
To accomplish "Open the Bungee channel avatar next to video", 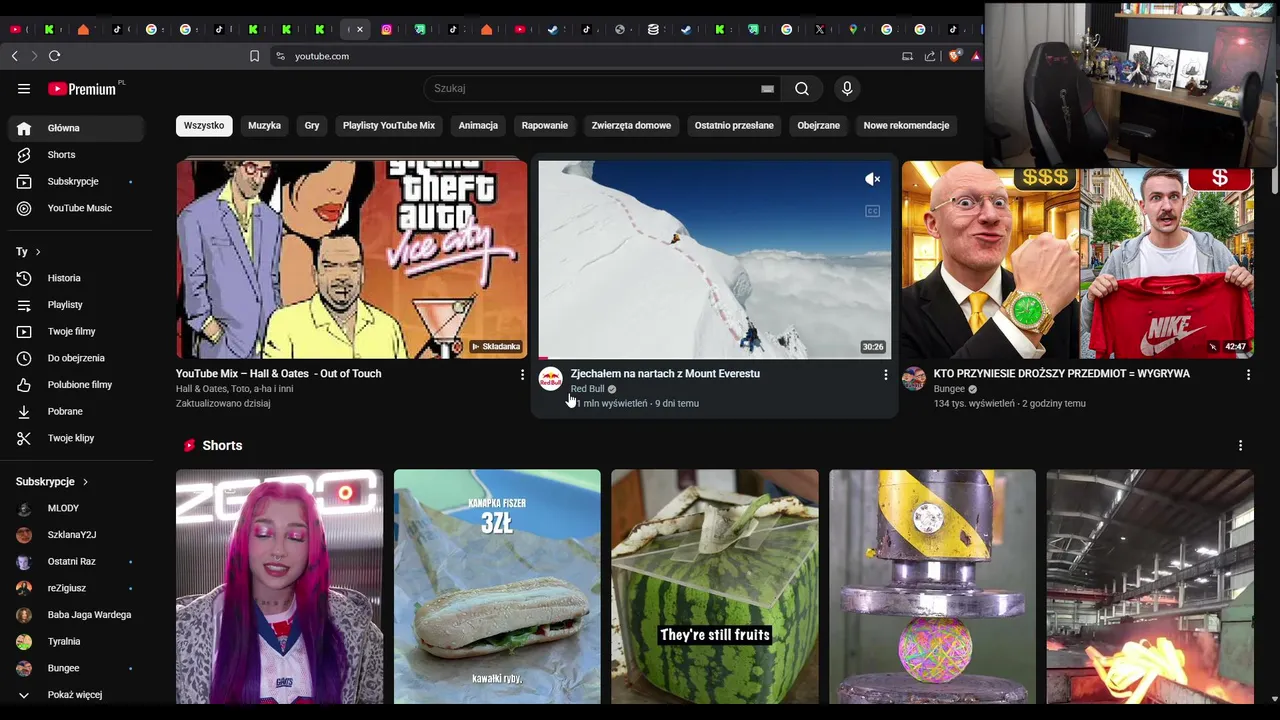I will 914,379.
